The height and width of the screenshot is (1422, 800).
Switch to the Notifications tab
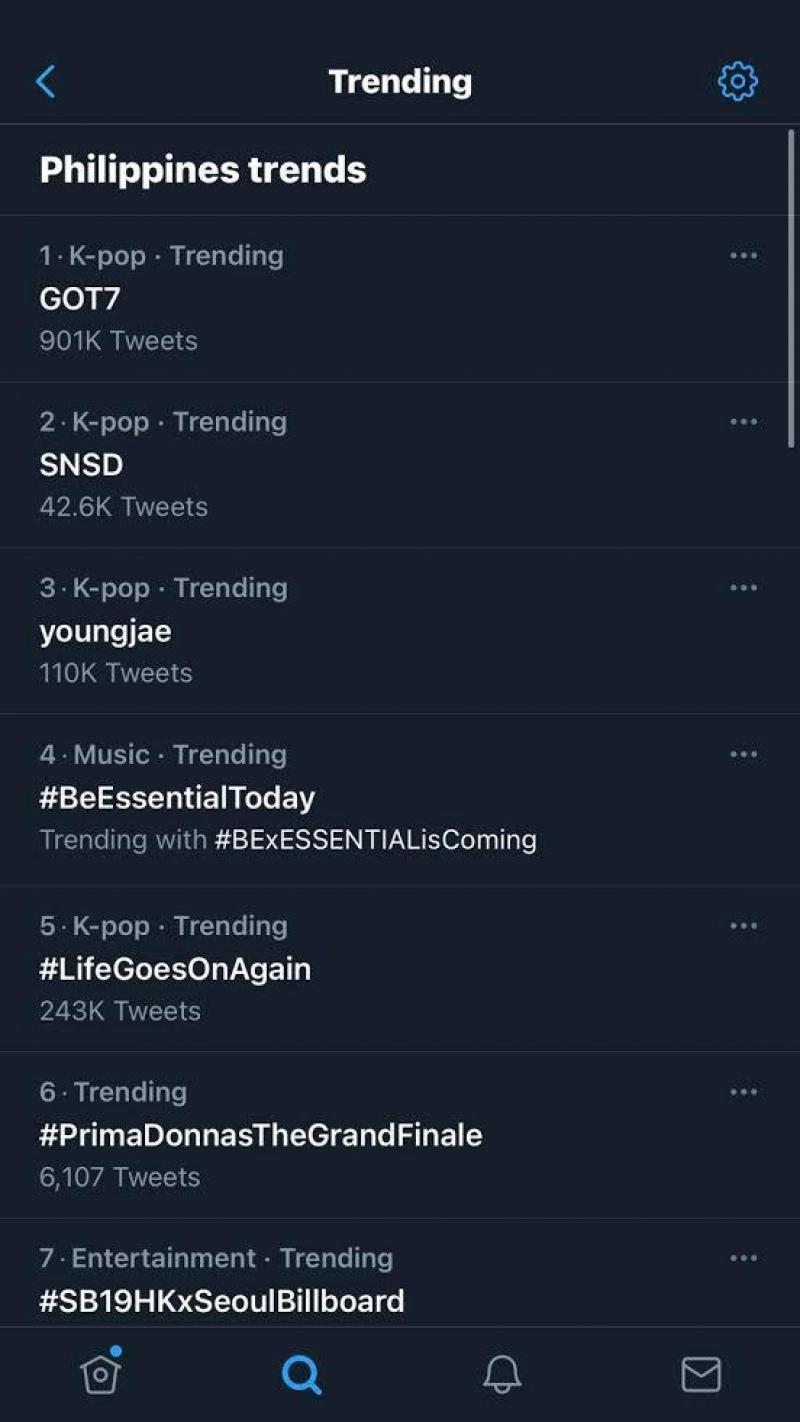[x=502, y=1375]
